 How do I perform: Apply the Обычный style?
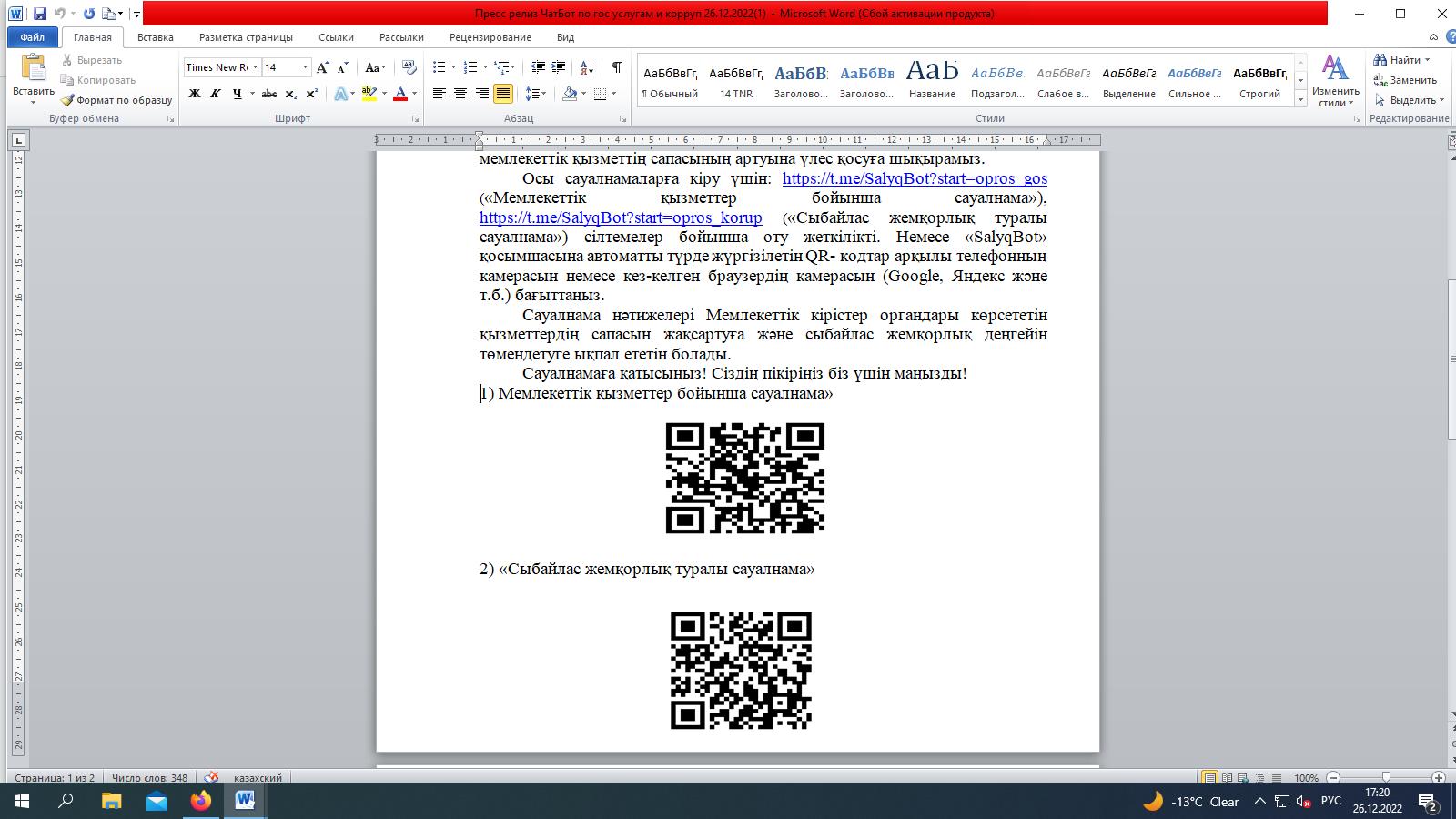point(671,82)
